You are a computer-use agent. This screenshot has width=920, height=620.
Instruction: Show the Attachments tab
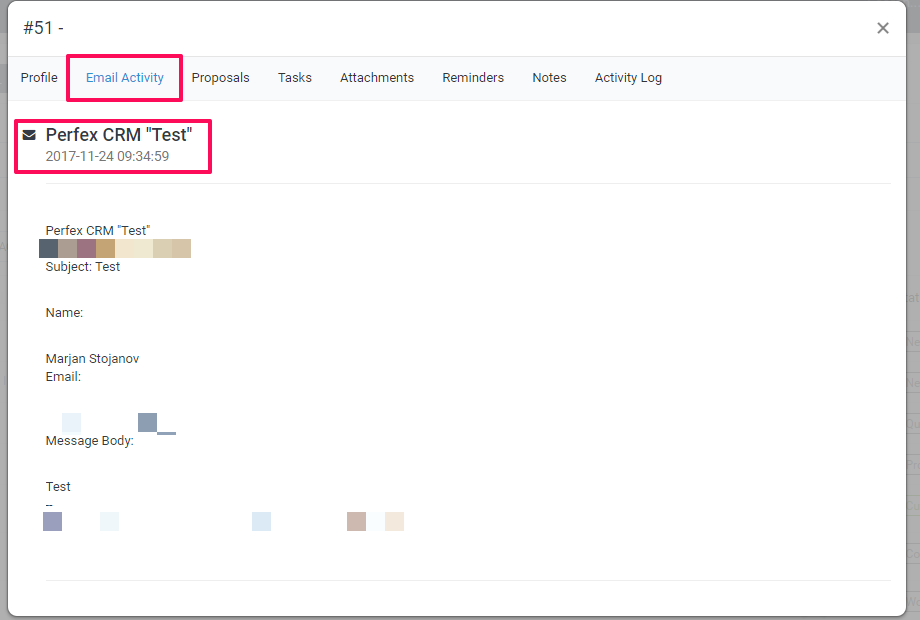pos(377,77)
